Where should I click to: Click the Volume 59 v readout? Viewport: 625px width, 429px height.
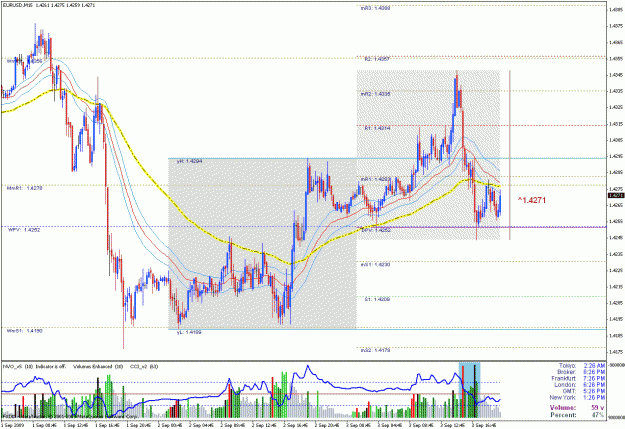(x=578, y=408)
